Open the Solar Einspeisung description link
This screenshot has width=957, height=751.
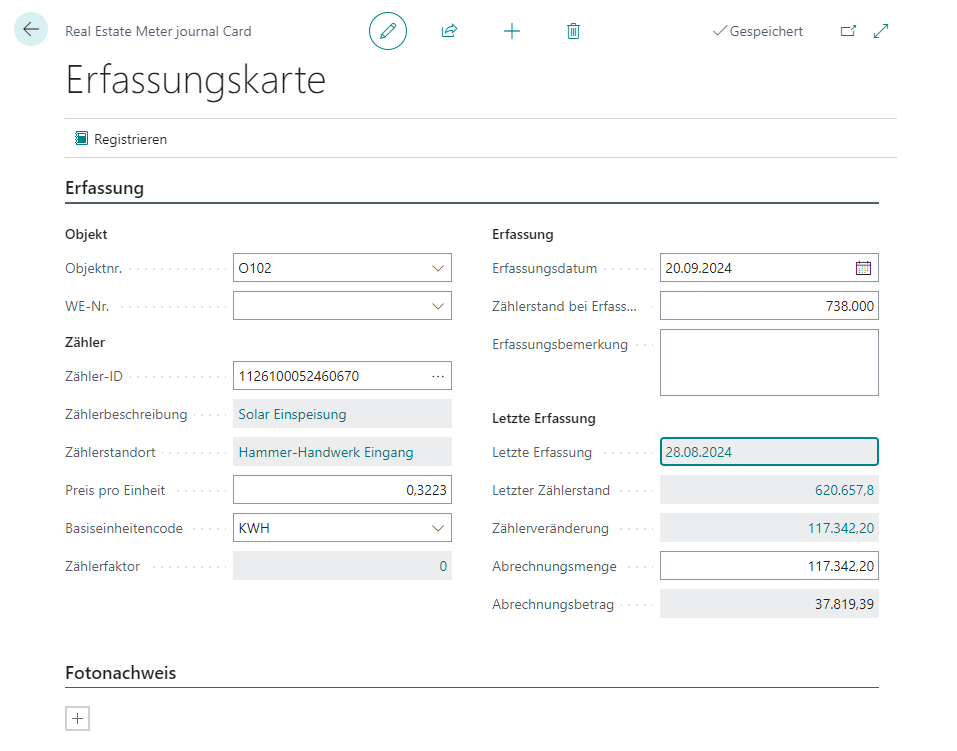point(292,414)
